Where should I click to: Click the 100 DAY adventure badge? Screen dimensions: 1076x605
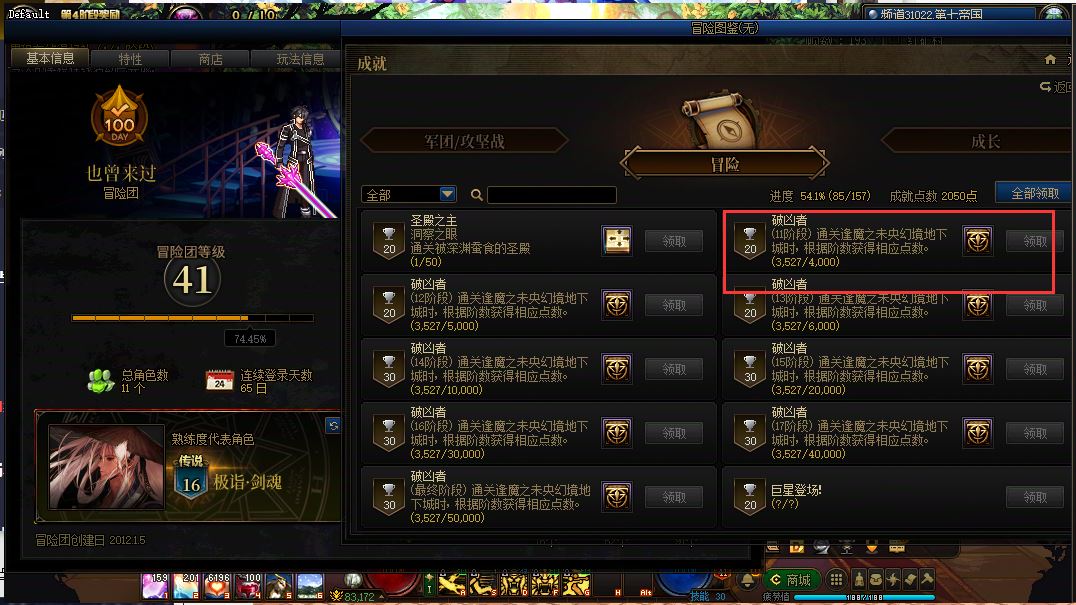(x=119, y=116)
